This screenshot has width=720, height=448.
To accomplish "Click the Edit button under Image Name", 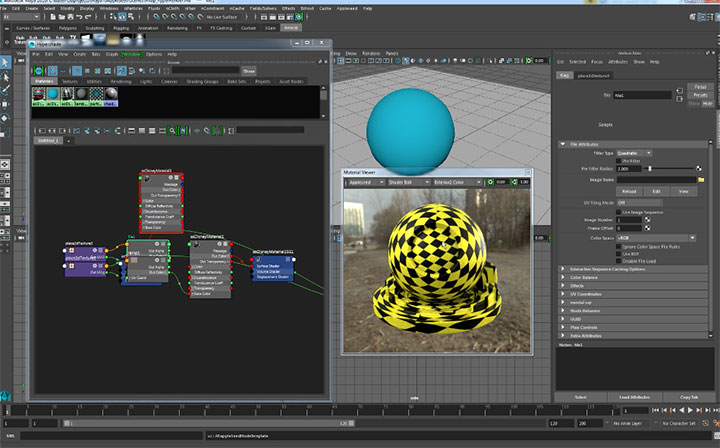I will [656, 191].
